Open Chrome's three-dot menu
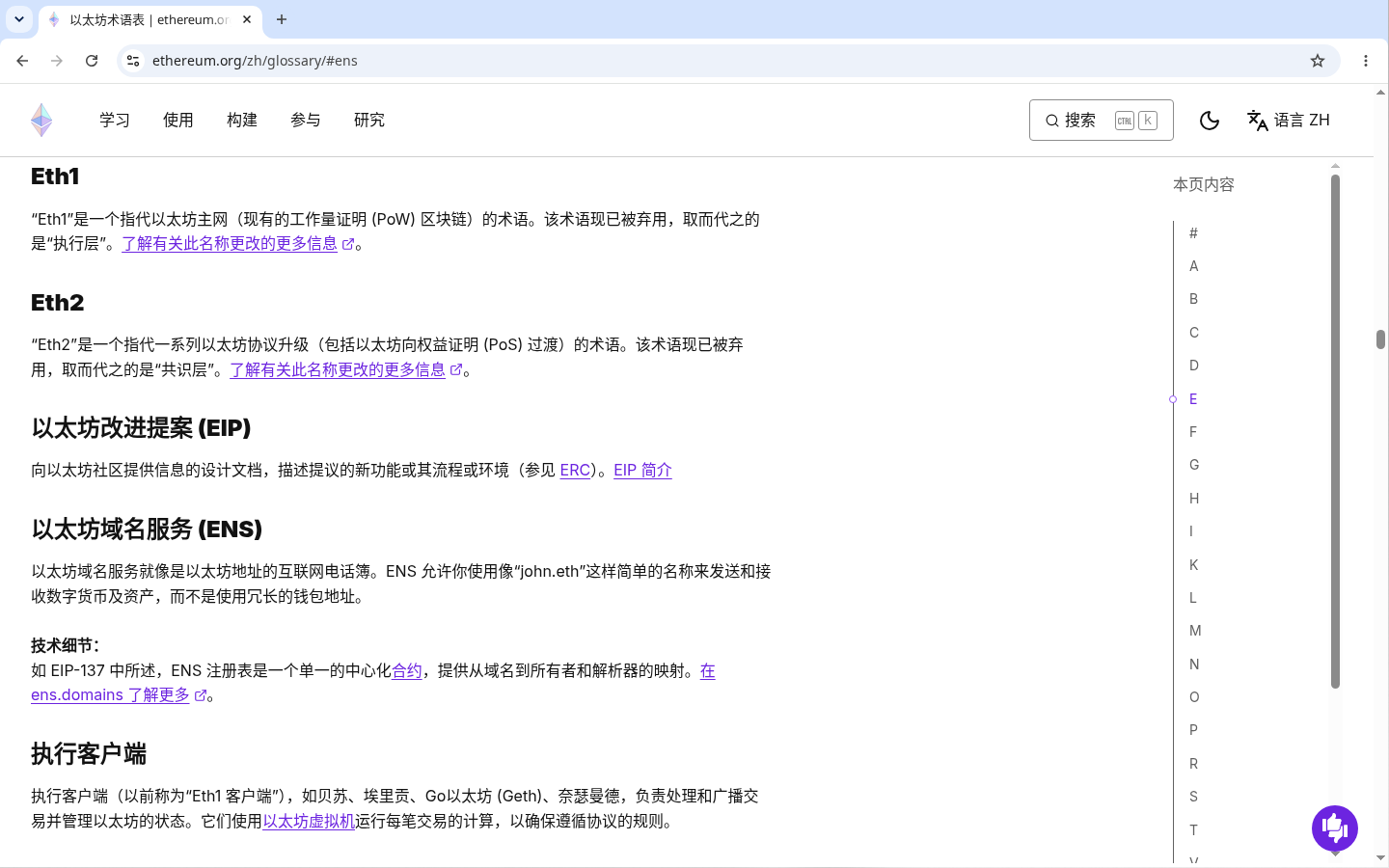Viewport: 1389px width, 868px height. (x=1366, y=60)
